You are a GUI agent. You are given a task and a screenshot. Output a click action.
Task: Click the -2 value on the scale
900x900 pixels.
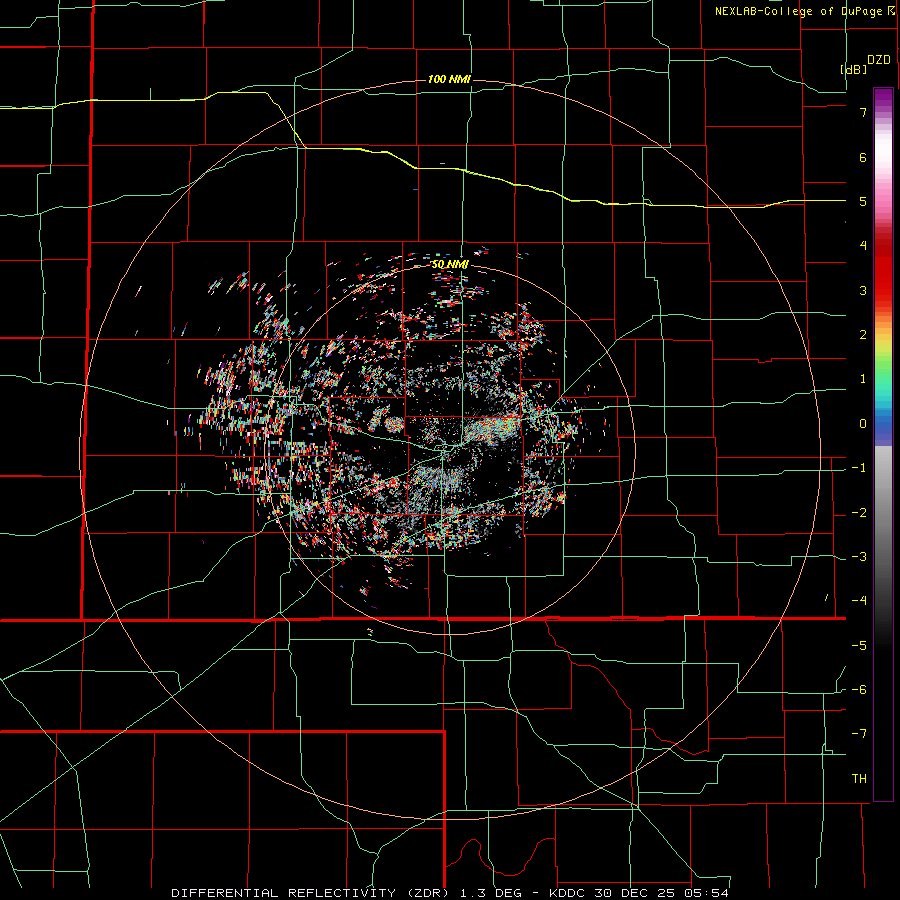coord(859,513)
